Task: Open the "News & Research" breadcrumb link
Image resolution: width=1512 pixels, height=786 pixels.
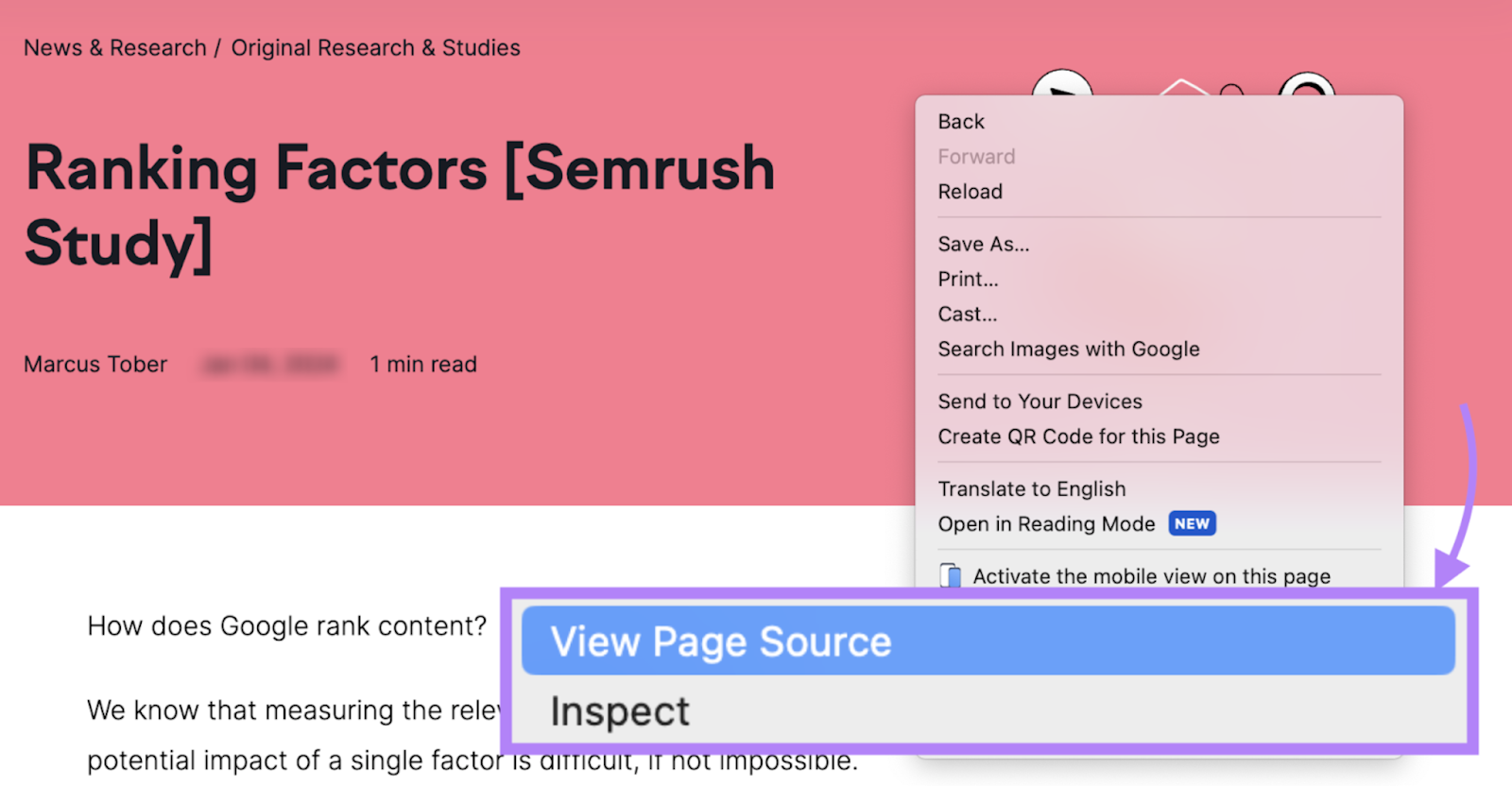Action: (x=115, y=47)
